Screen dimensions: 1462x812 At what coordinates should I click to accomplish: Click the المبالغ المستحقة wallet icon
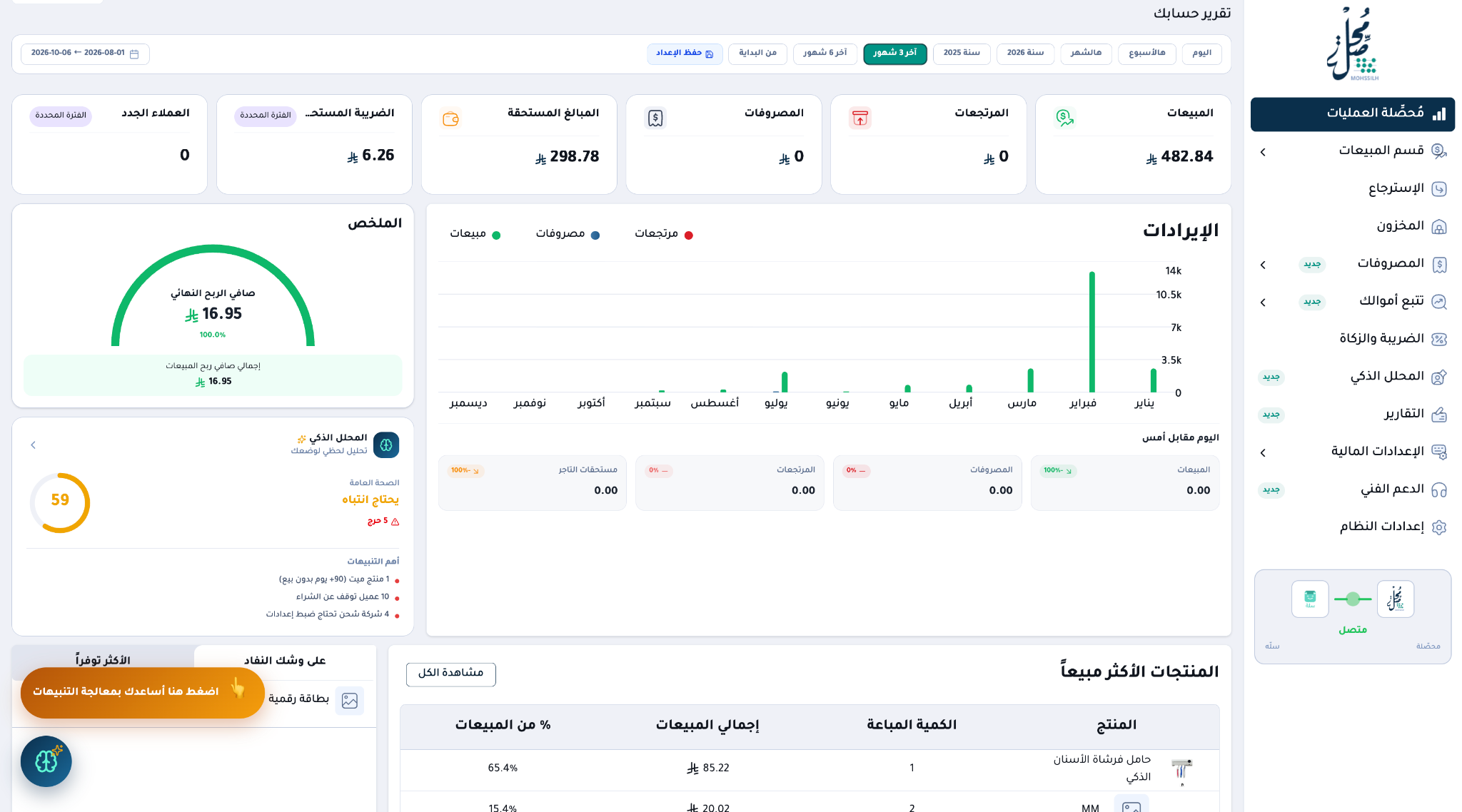pos(450,118)
